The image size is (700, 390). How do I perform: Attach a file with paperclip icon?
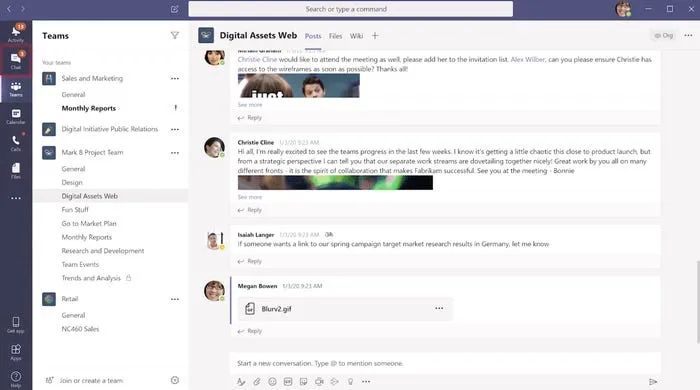pyautogui.click(x=257, y=382)
